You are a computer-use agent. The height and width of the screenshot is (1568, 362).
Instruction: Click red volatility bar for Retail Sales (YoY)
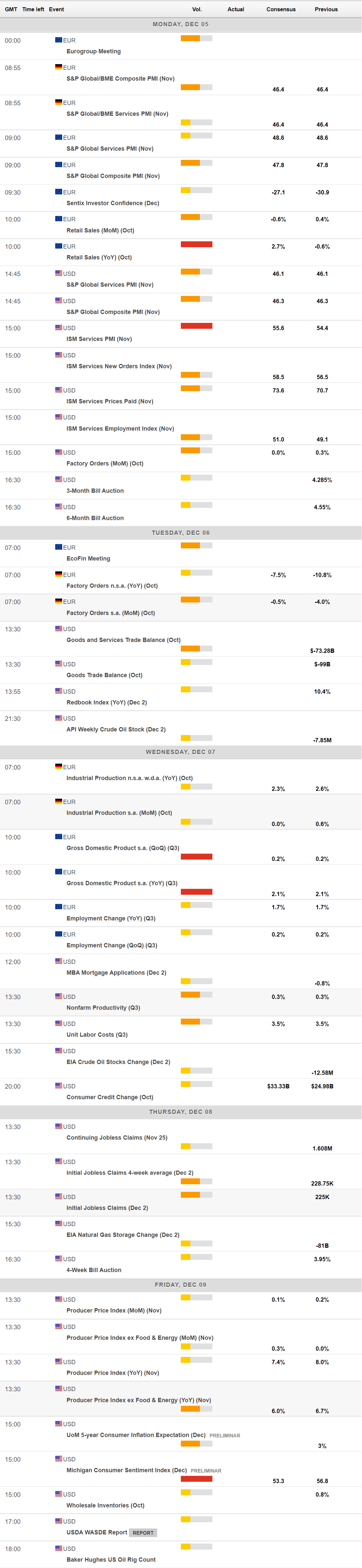[196, 245]
